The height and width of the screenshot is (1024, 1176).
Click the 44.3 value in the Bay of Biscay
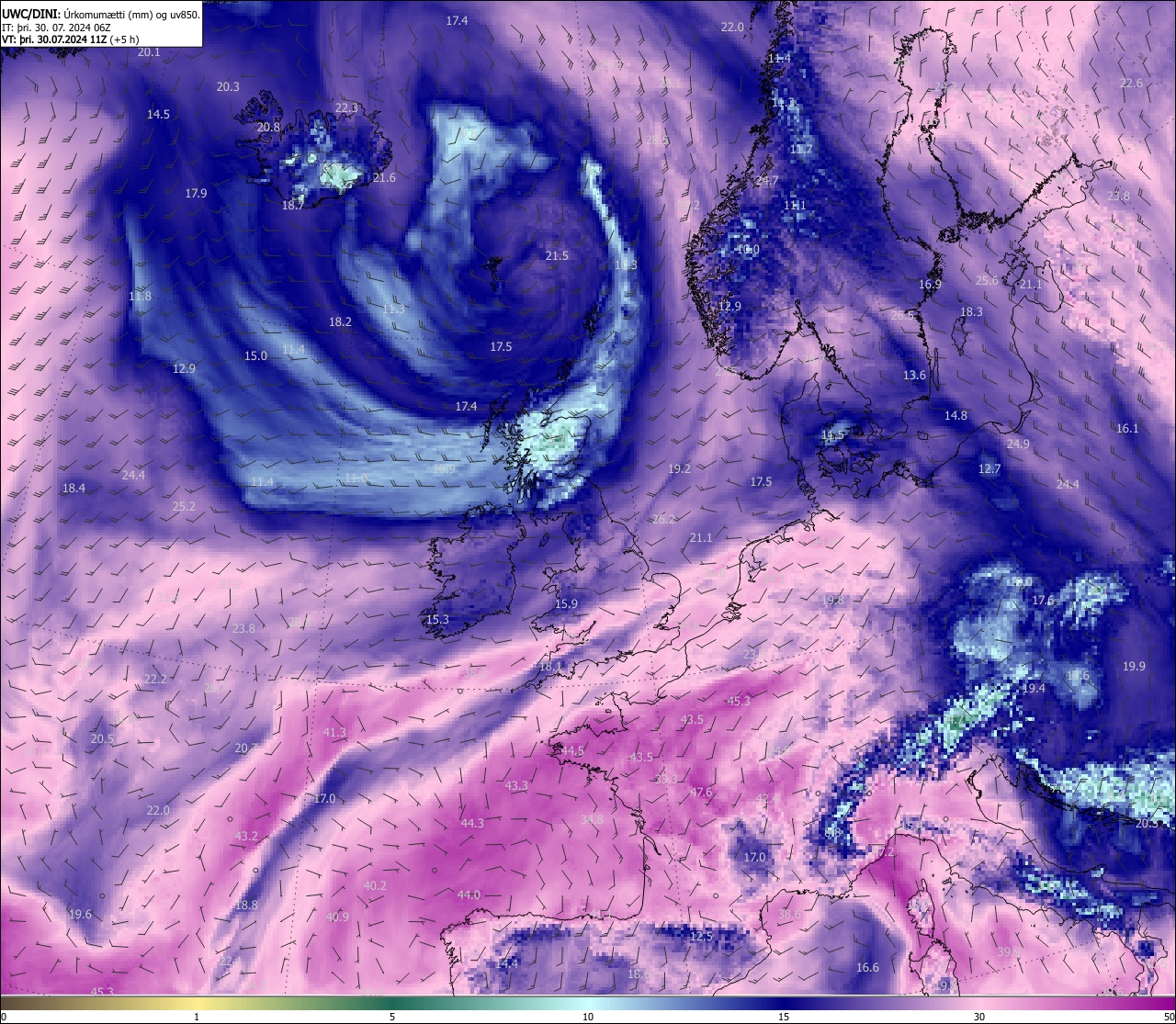pos(472,823)
